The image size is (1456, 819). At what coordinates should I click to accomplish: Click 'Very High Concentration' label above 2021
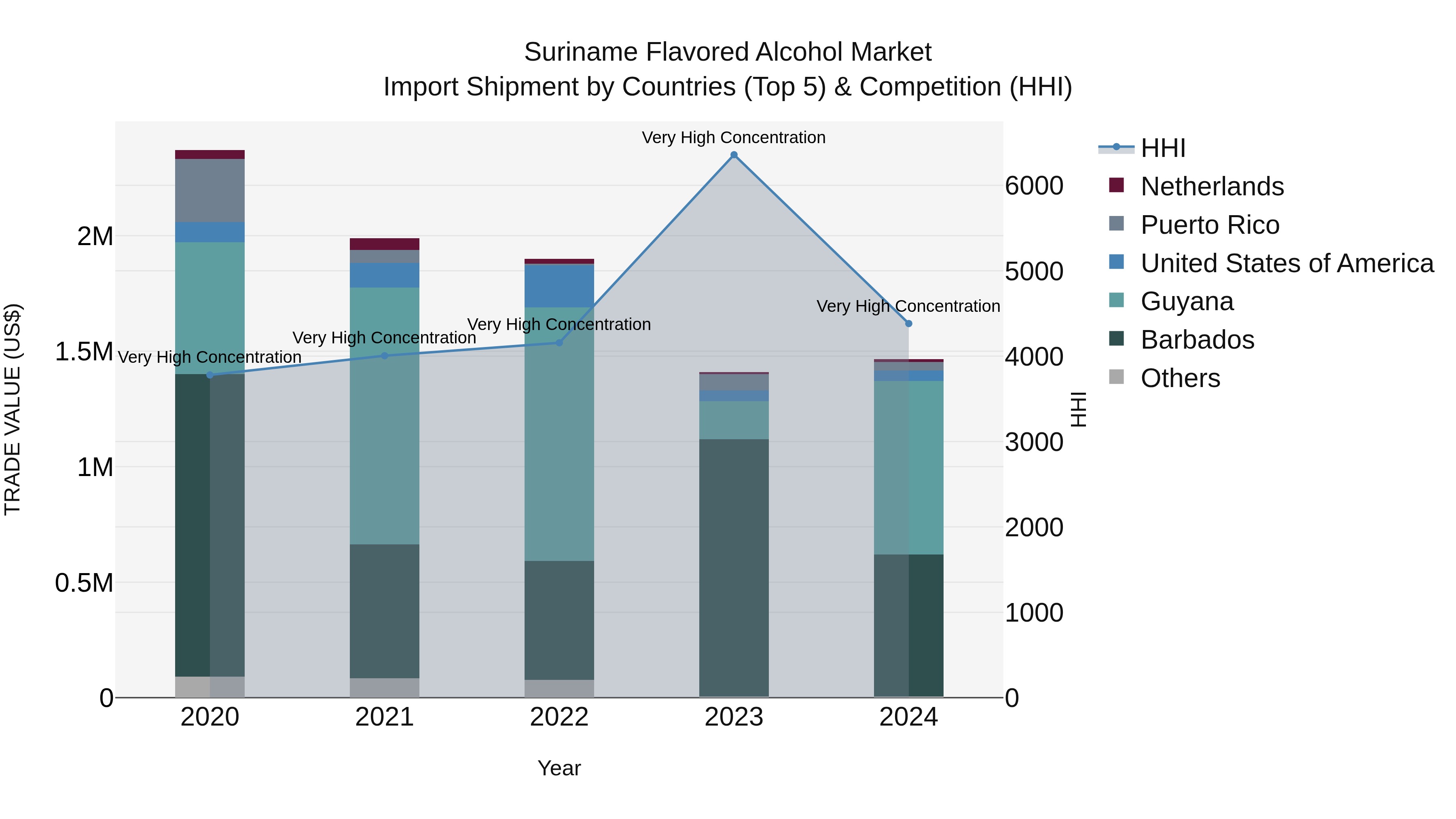tap(384, 338)
